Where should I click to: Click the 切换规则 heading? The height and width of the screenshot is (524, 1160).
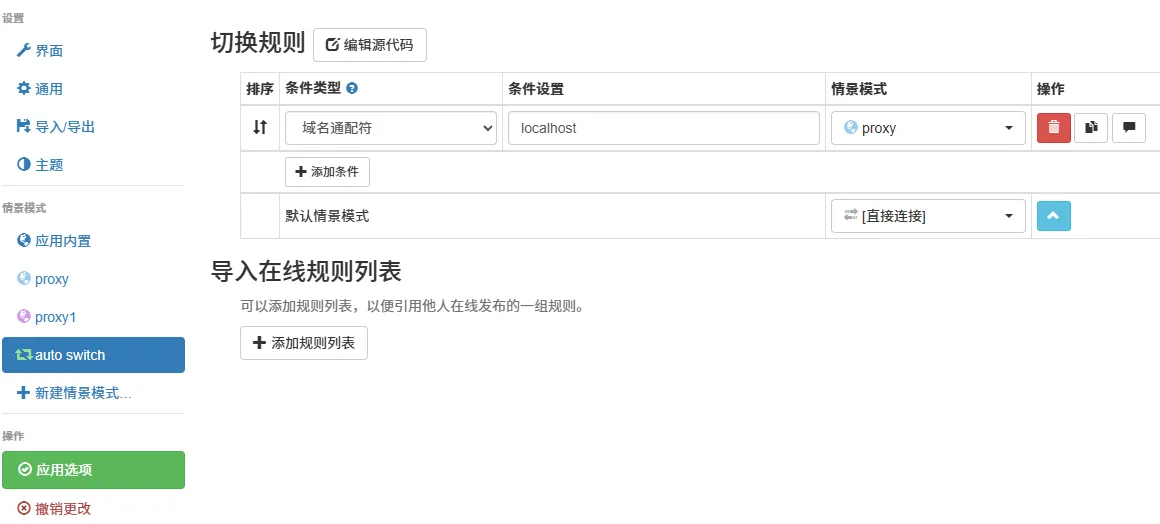257,44
